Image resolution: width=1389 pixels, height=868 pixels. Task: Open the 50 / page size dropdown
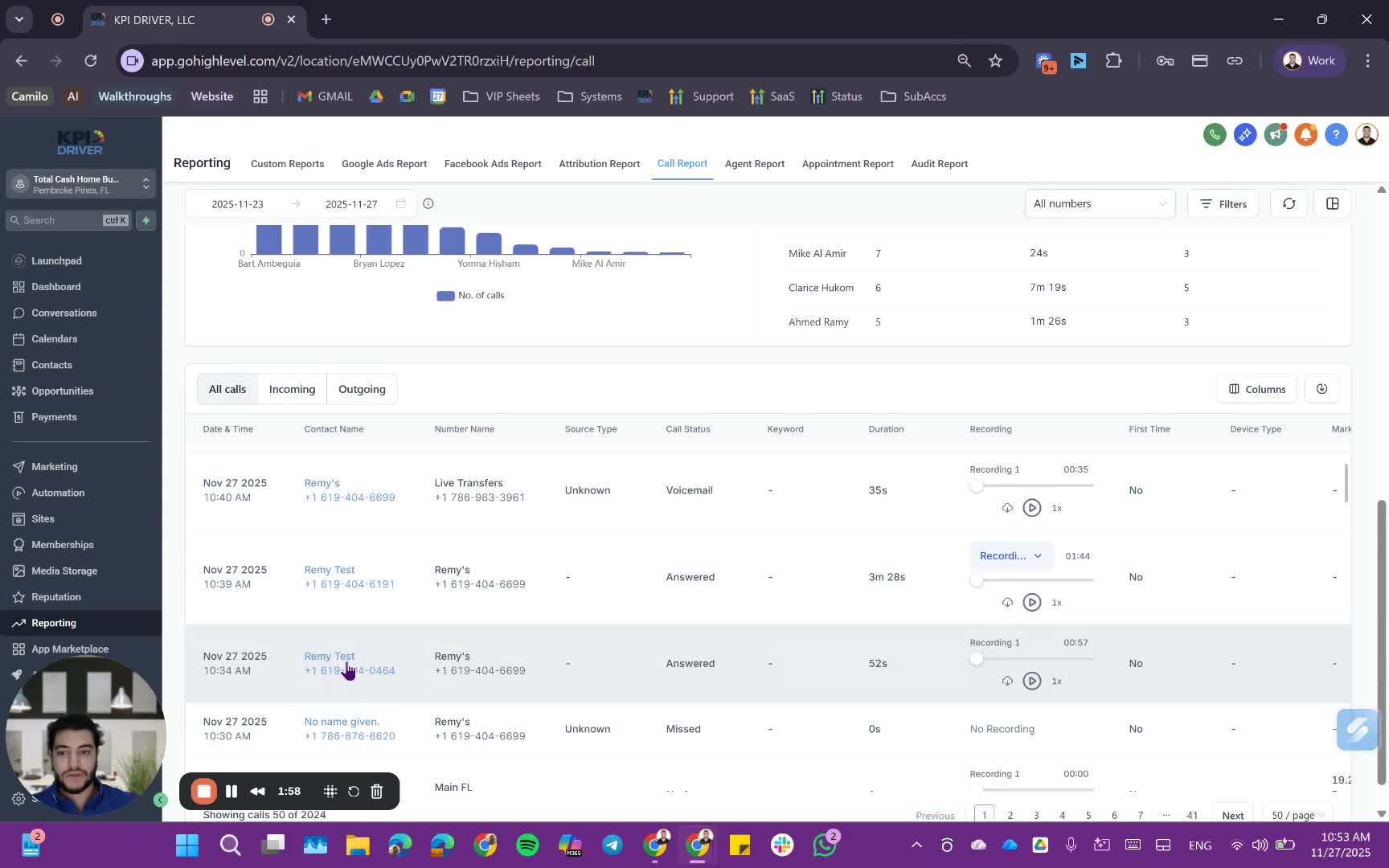(x=1297, y=815)
